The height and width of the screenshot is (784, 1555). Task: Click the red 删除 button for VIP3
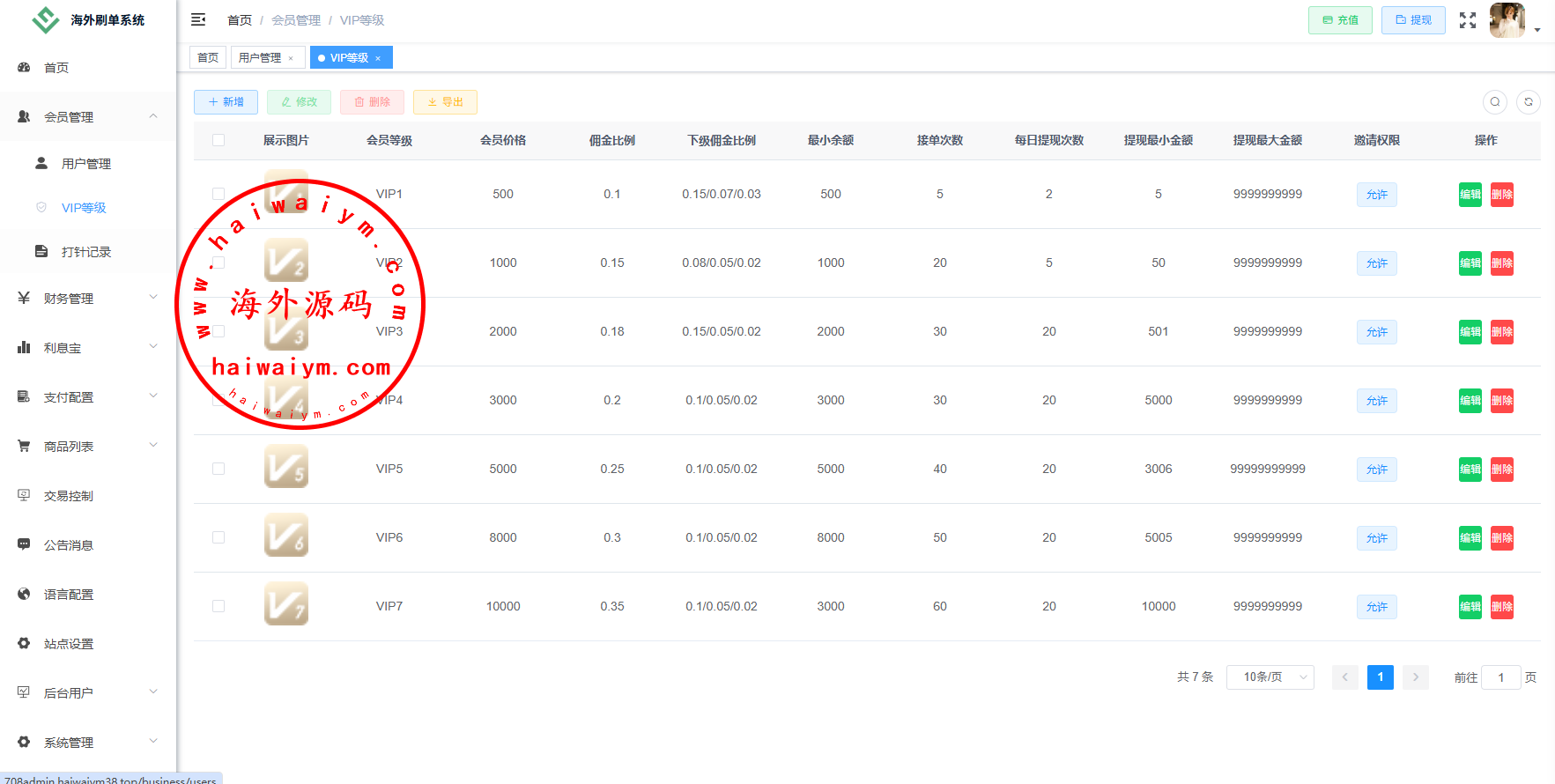1501,332
